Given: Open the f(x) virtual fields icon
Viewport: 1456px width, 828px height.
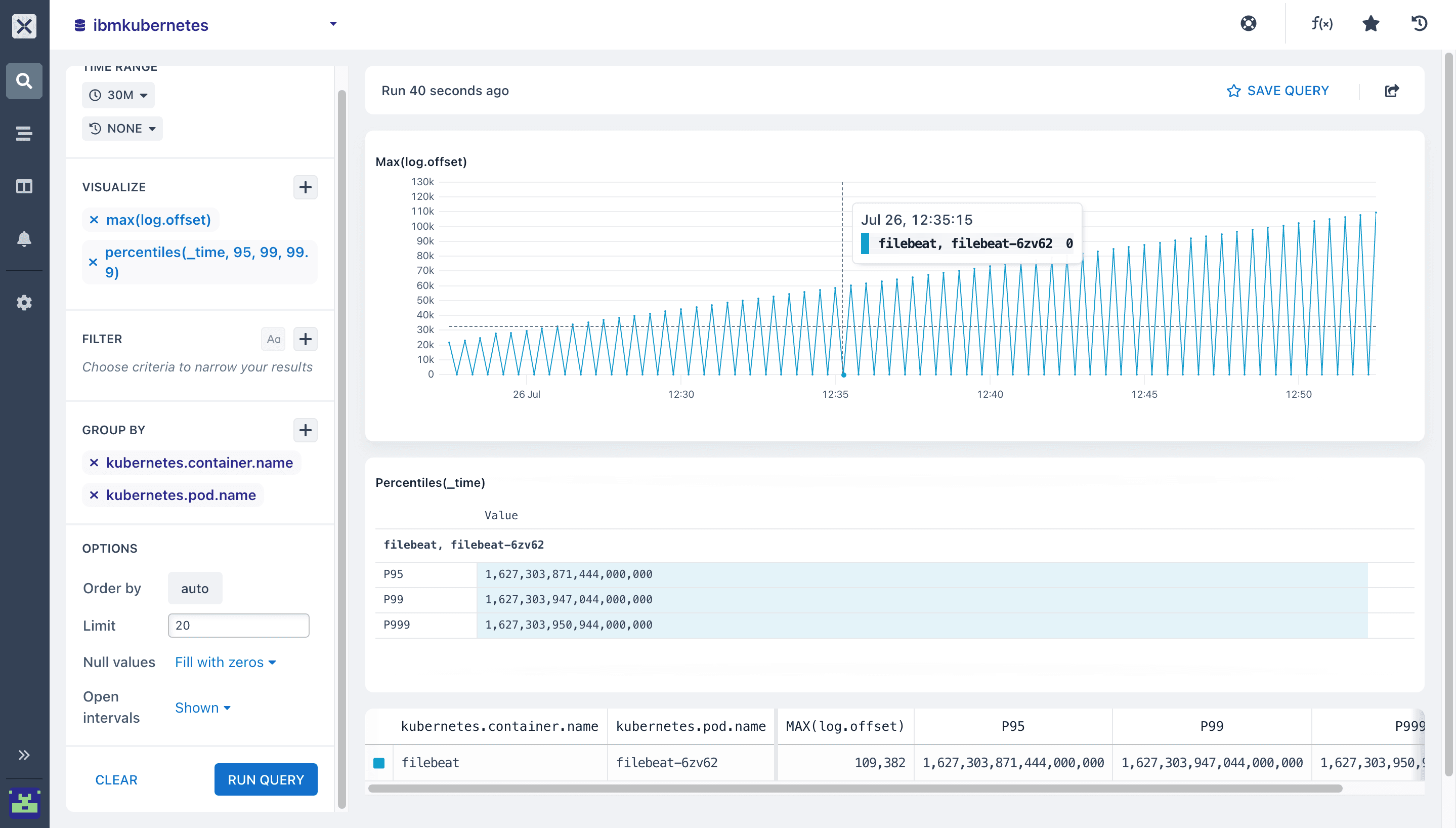Looking at the screenshot, I should tap(1322, 24).
